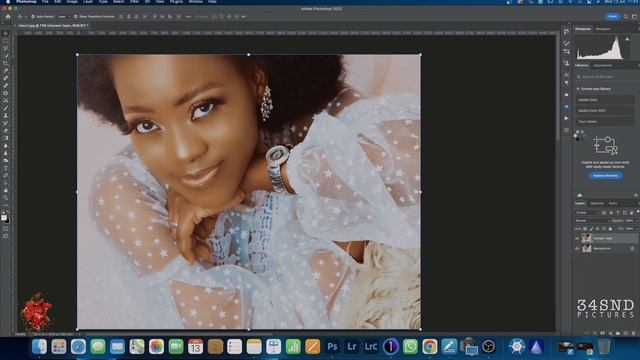640x360 pixels.
Task: Open Lightroom Classic (LrC) in Dock
Action: (371, 347)
